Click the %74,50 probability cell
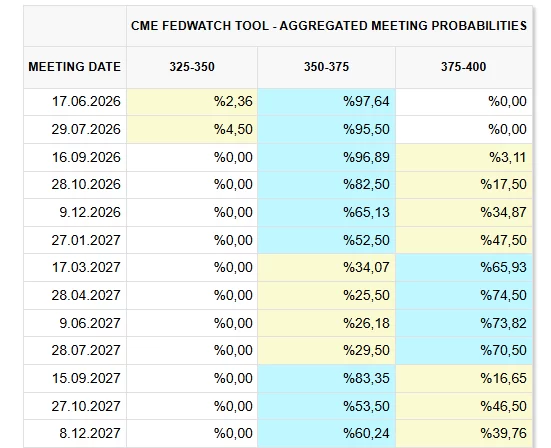Image resolution: width=551 pixels, height=448 pixels. tap(464, 296)
